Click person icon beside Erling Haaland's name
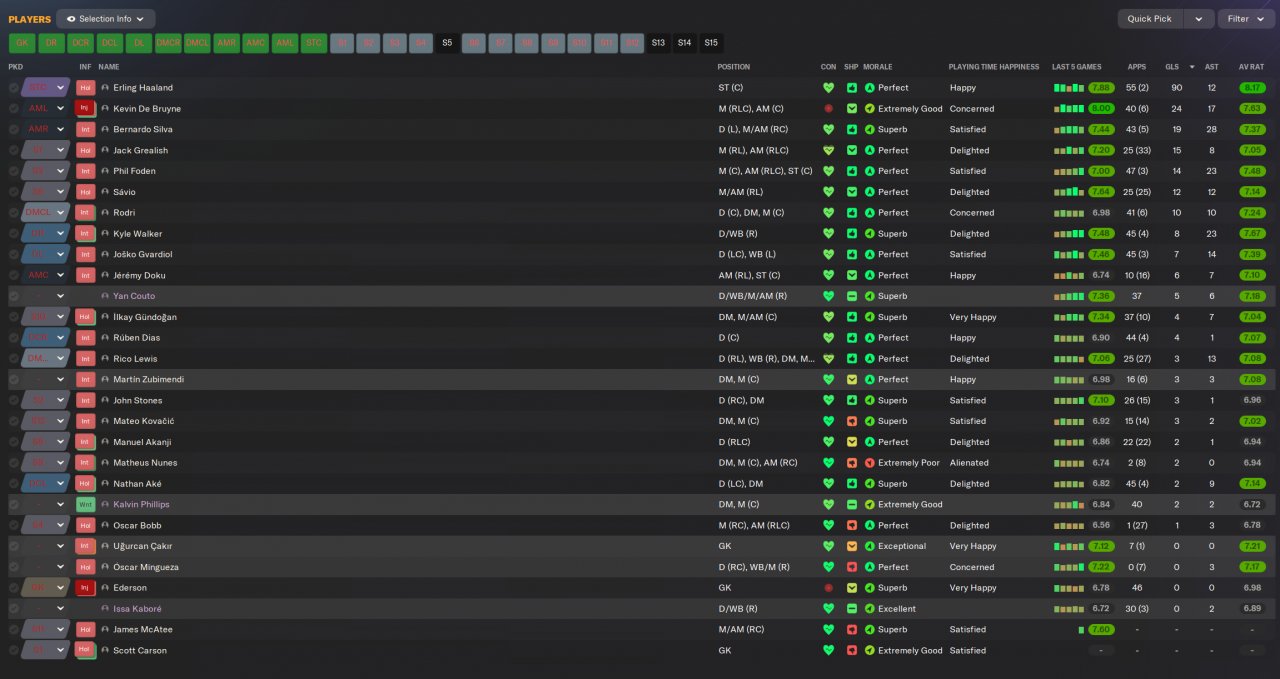This screenshot has height=679, width=1280. tap(105, 88)
